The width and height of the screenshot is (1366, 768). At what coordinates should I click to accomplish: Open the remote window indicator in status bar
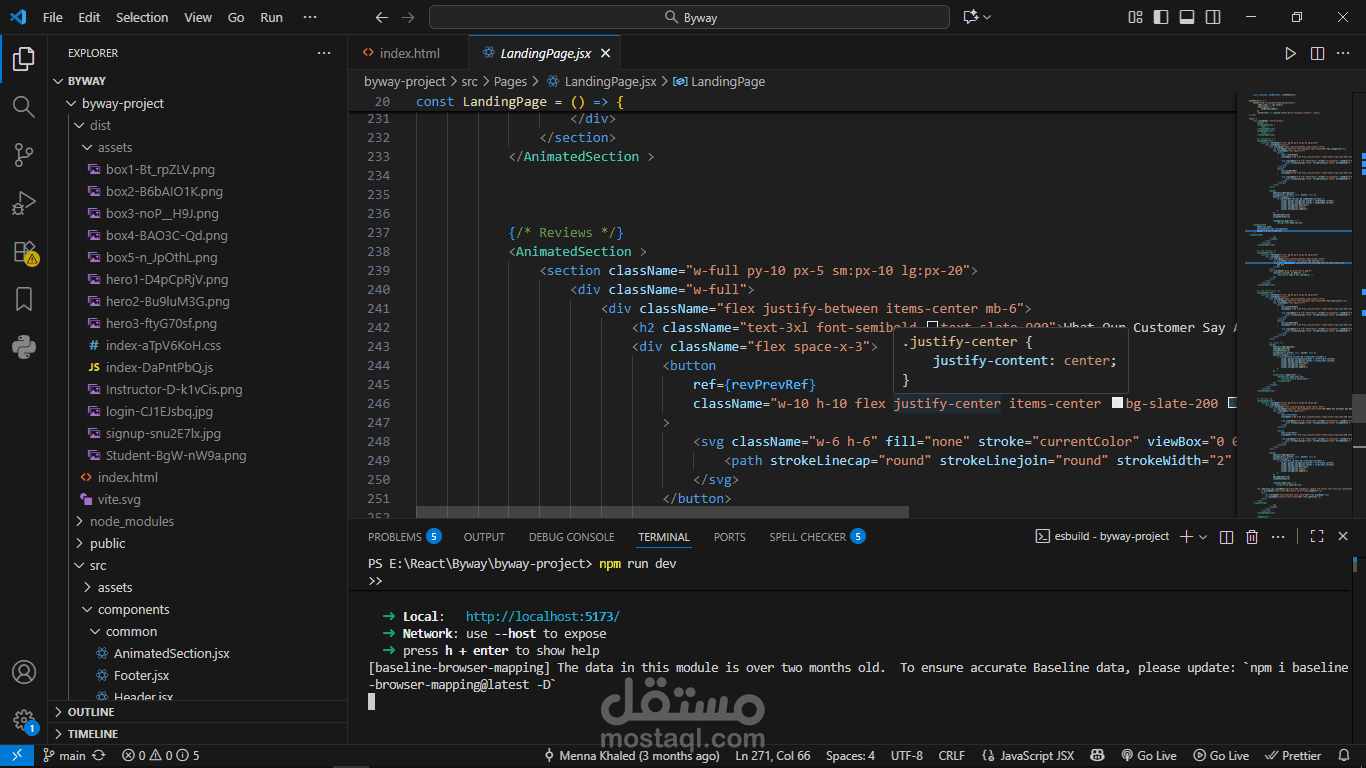[16, 756]
